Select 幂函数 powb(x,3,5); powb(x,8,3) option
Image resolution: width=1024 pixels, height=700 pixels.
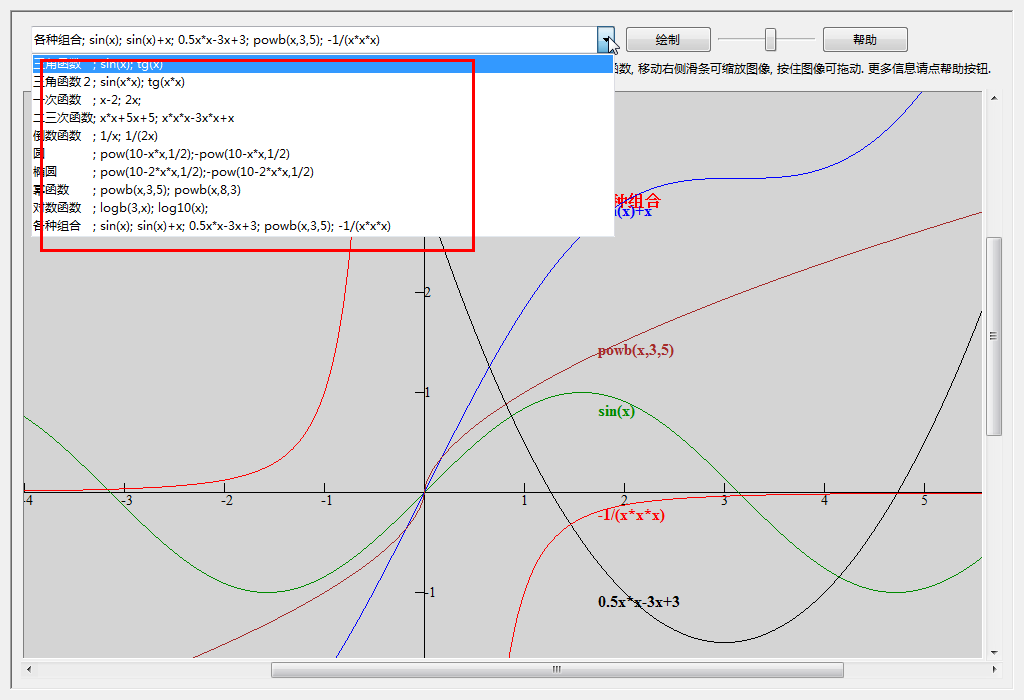323,189
